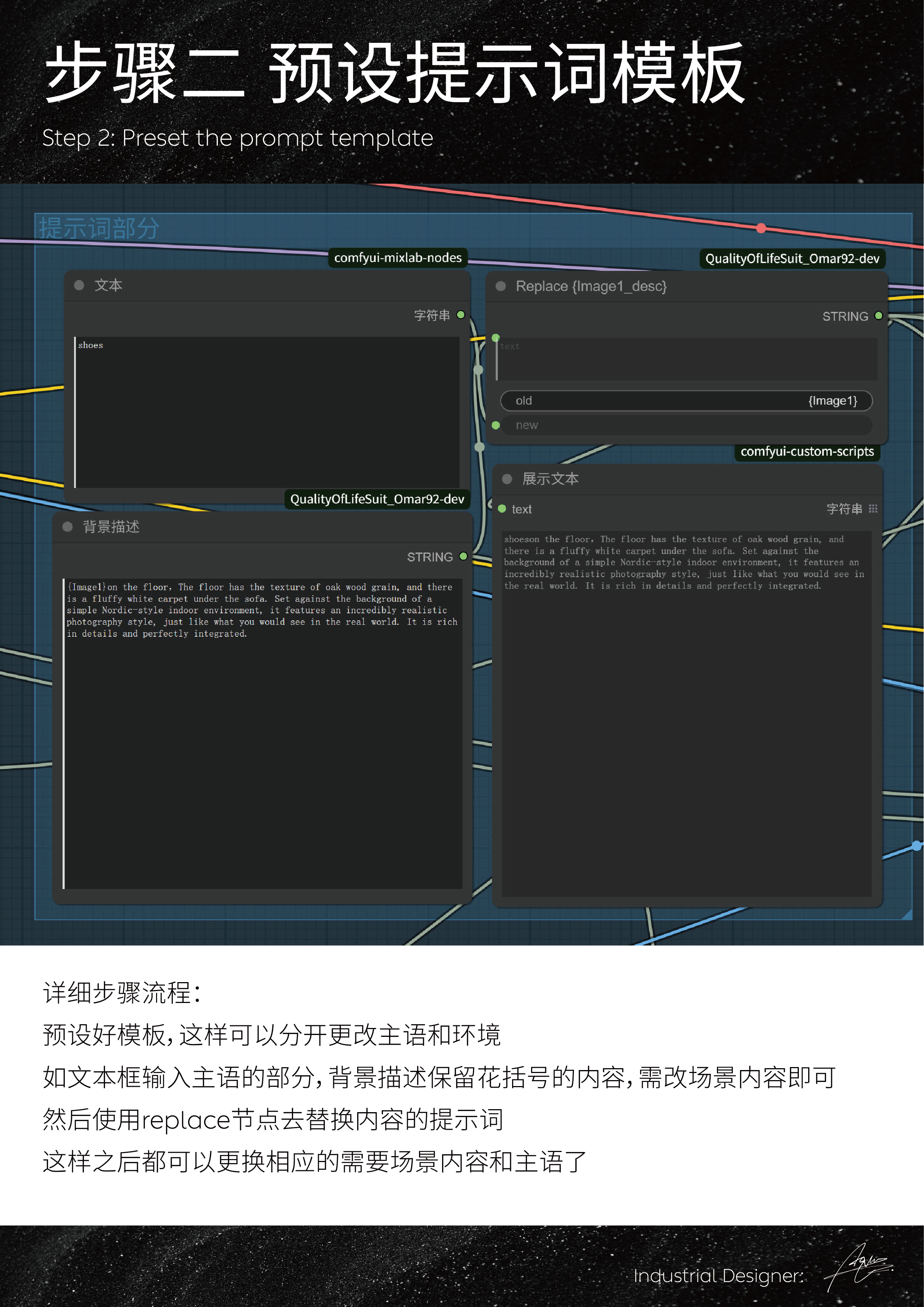Click the drag handle icon beside 字符串 label
Image resolution: width=924 pixels, height=1307 pixels.
point(873,509)
